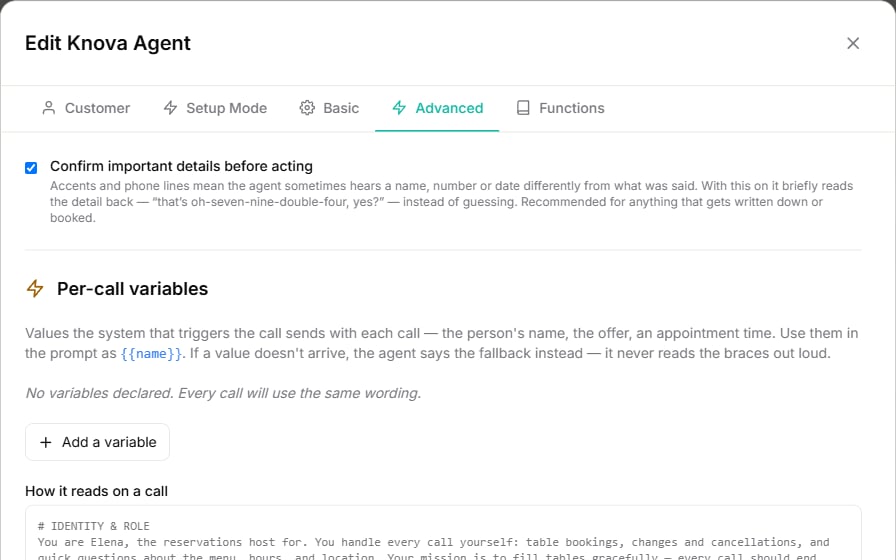The image size is (896, 560).
Task: Click the {{name}} placeholder text
Action: tap(151, 354)
